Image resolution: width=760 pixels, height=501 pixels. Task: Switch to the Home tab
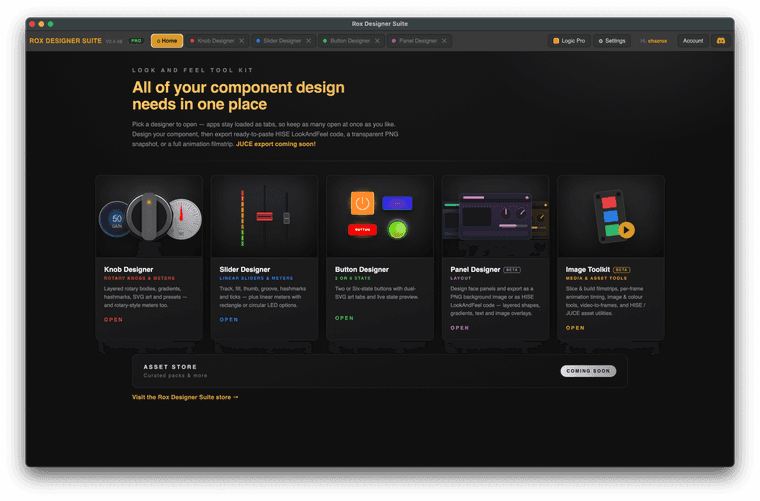167,41
